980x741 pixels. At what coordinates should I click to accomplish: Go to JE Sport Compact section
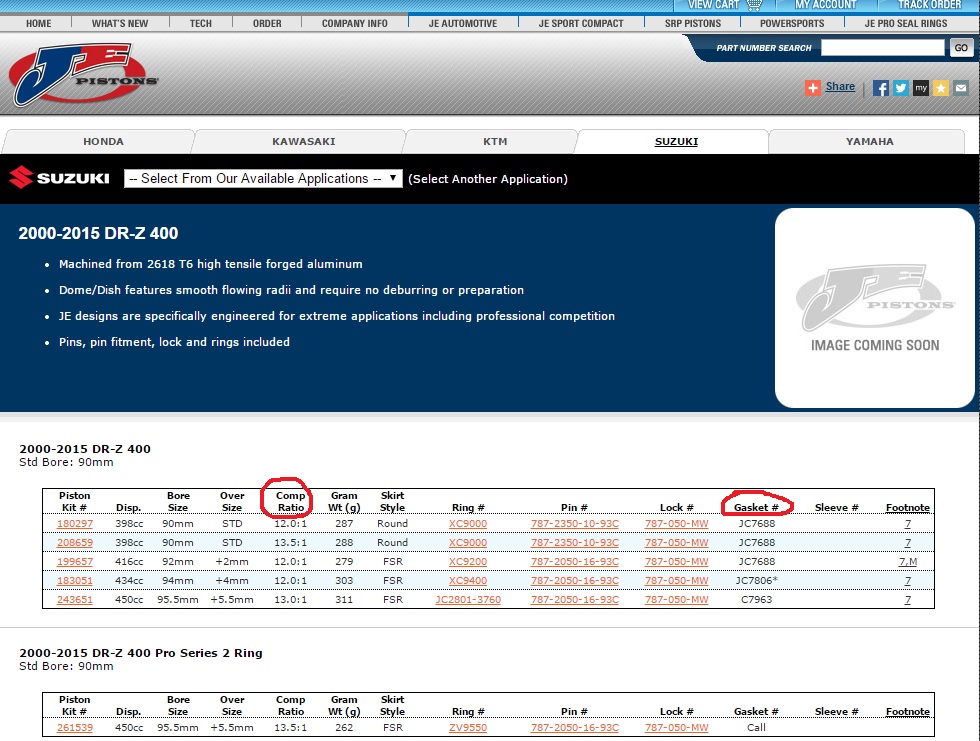point(581,23)
